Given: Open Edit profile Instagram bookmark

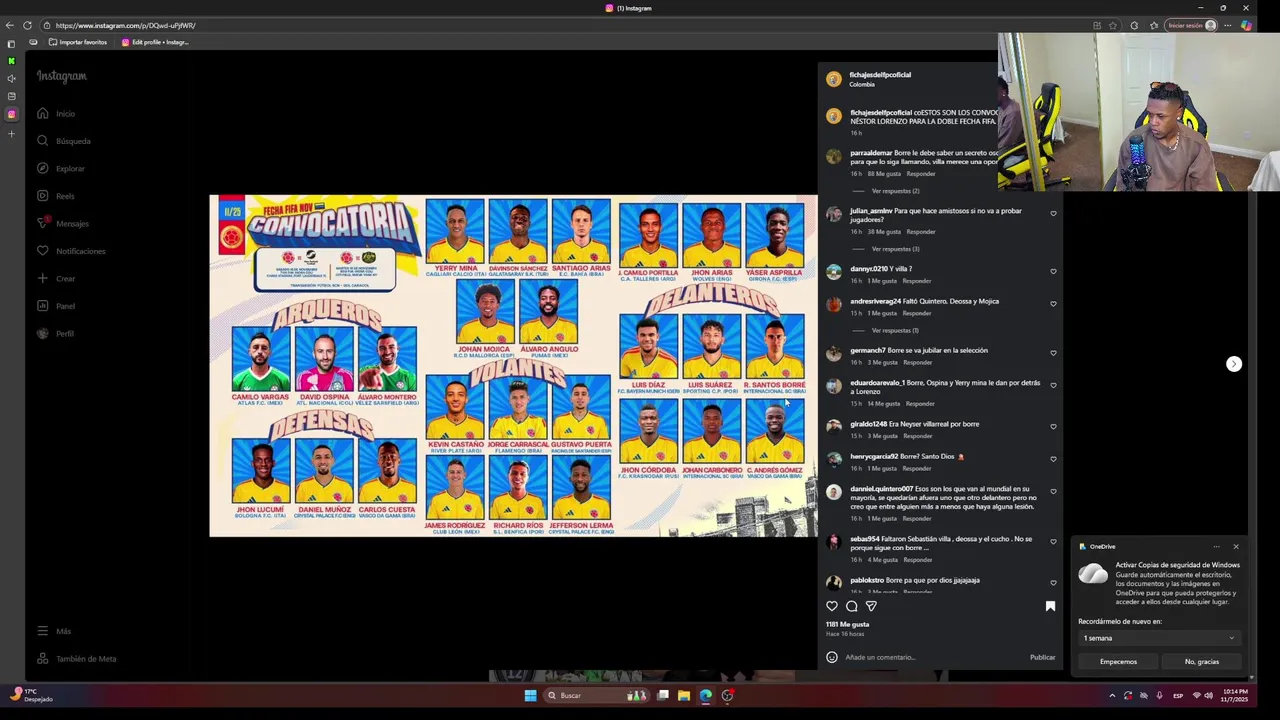Looking at the screenshot, I should point(155,42).
